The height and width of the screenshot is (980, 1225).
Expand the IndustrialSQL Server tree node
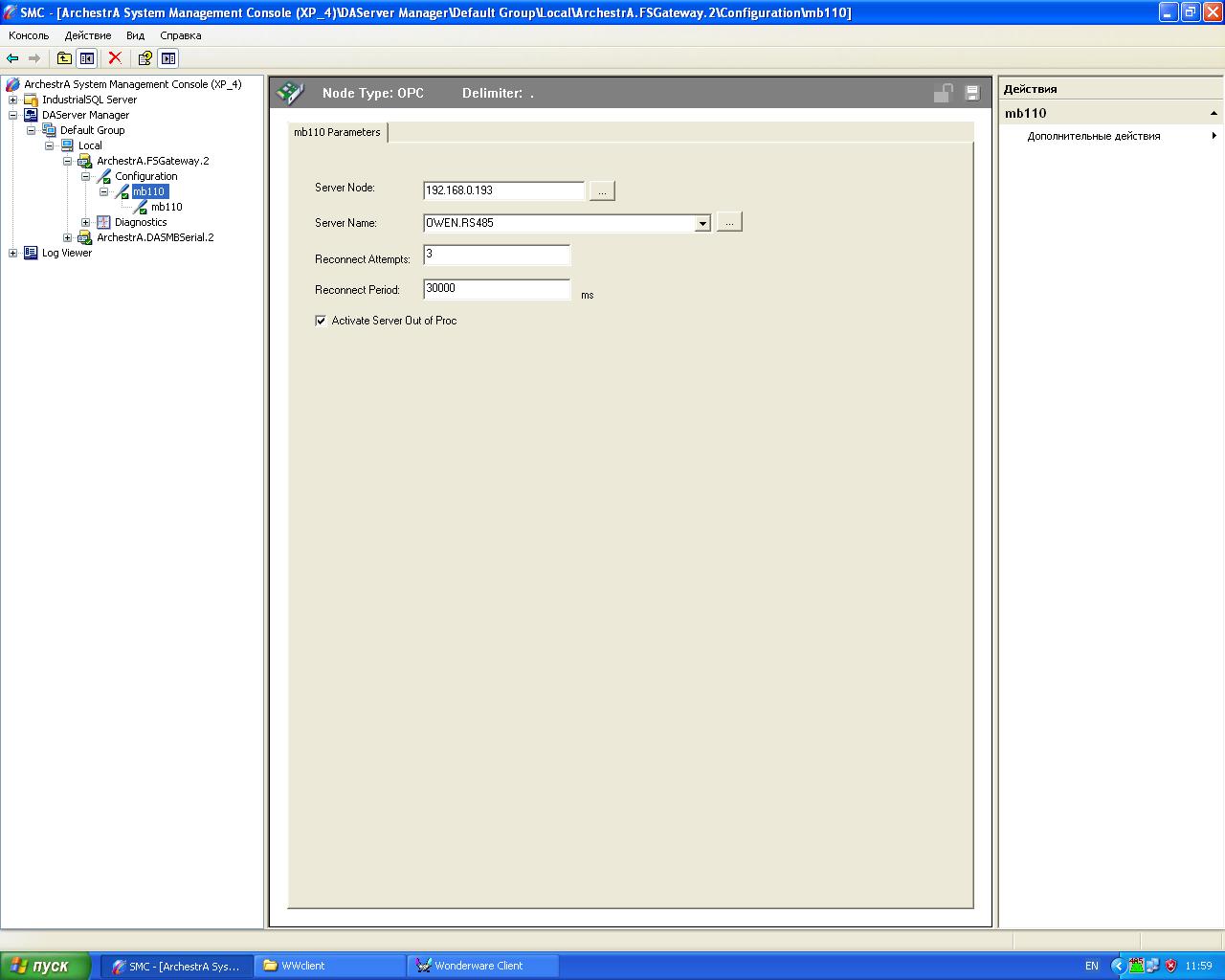(12, 100)
